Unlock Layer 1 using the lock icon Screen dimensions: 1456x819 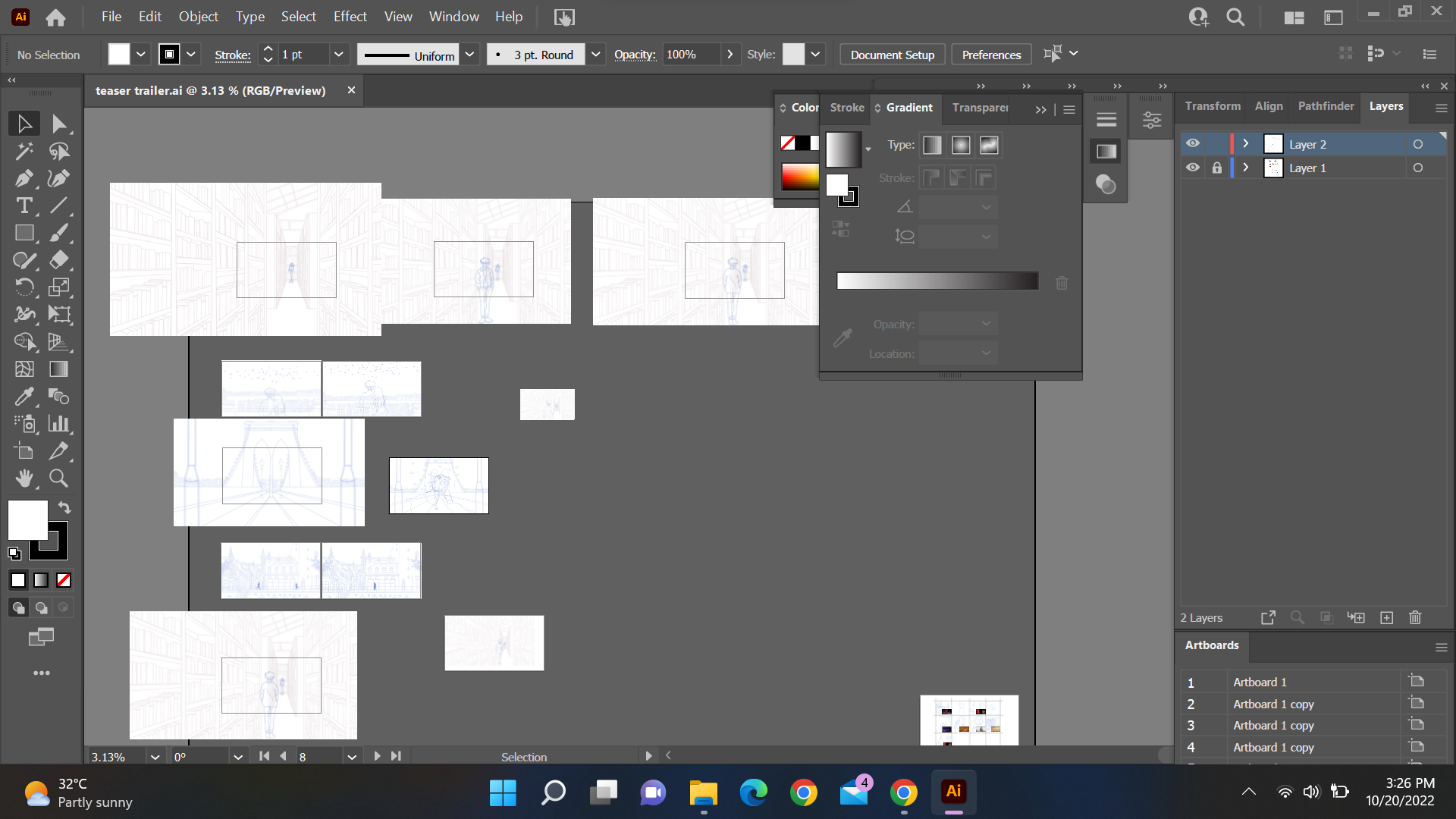point(1217,168)
